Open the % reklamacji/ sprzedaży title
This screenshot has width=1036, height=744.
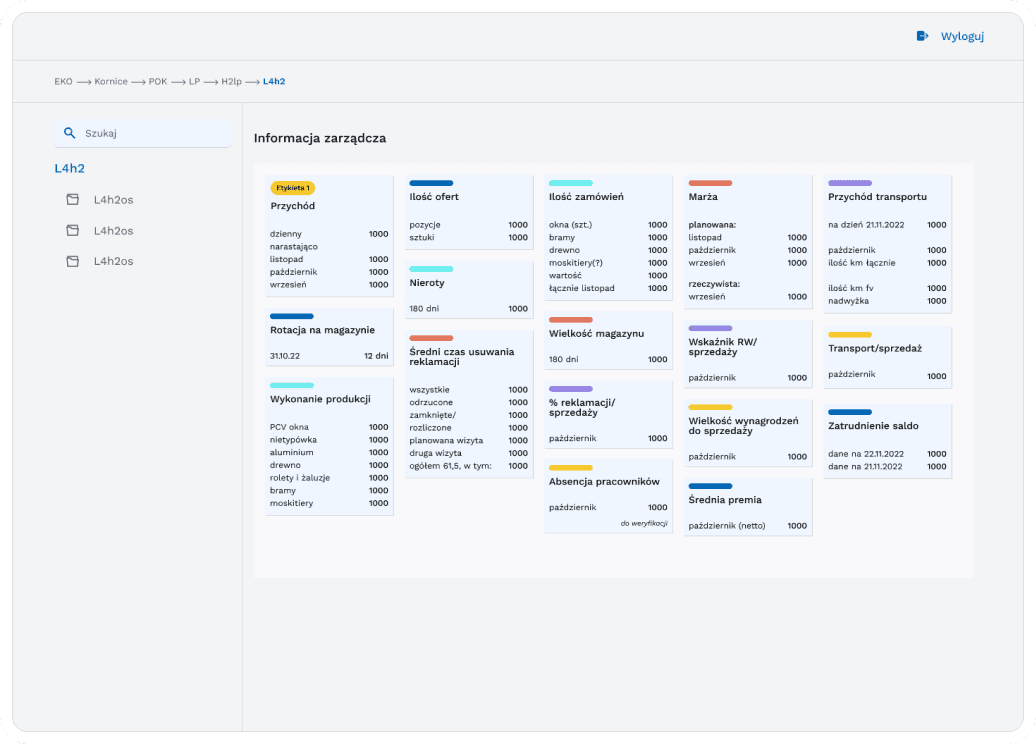[582, 408]
